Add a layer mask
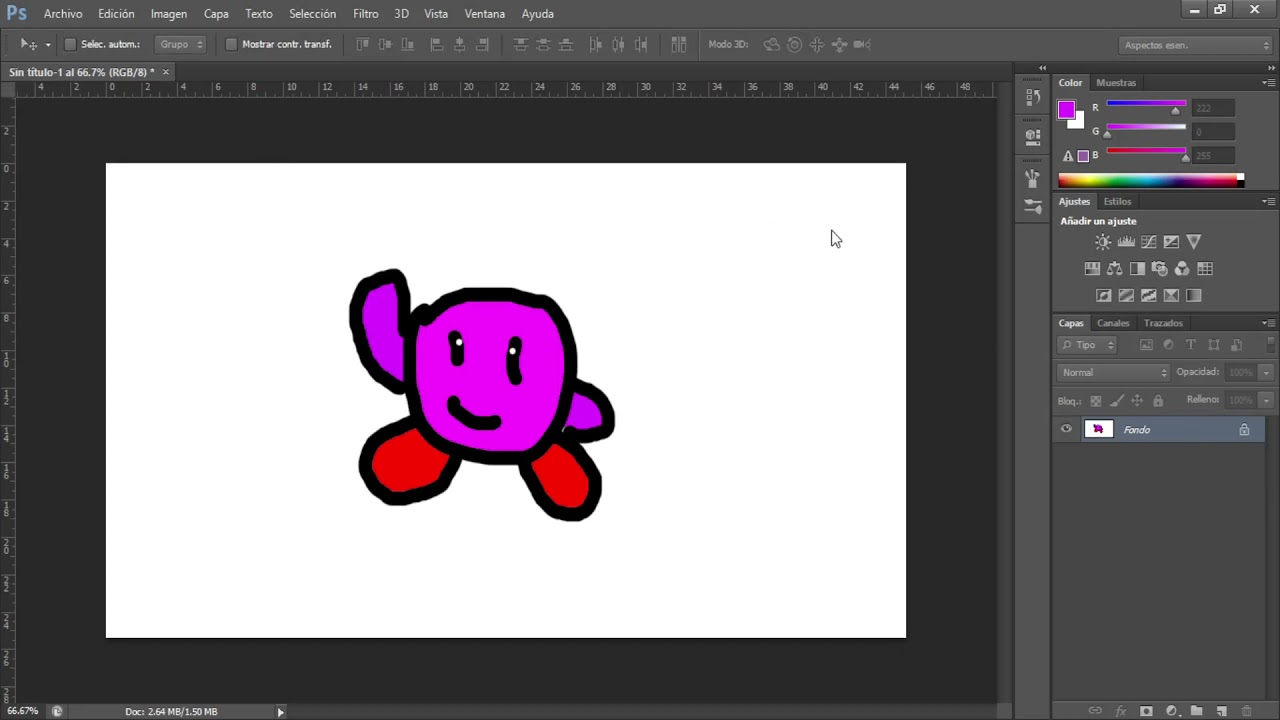 click(x=1146, y=711)
